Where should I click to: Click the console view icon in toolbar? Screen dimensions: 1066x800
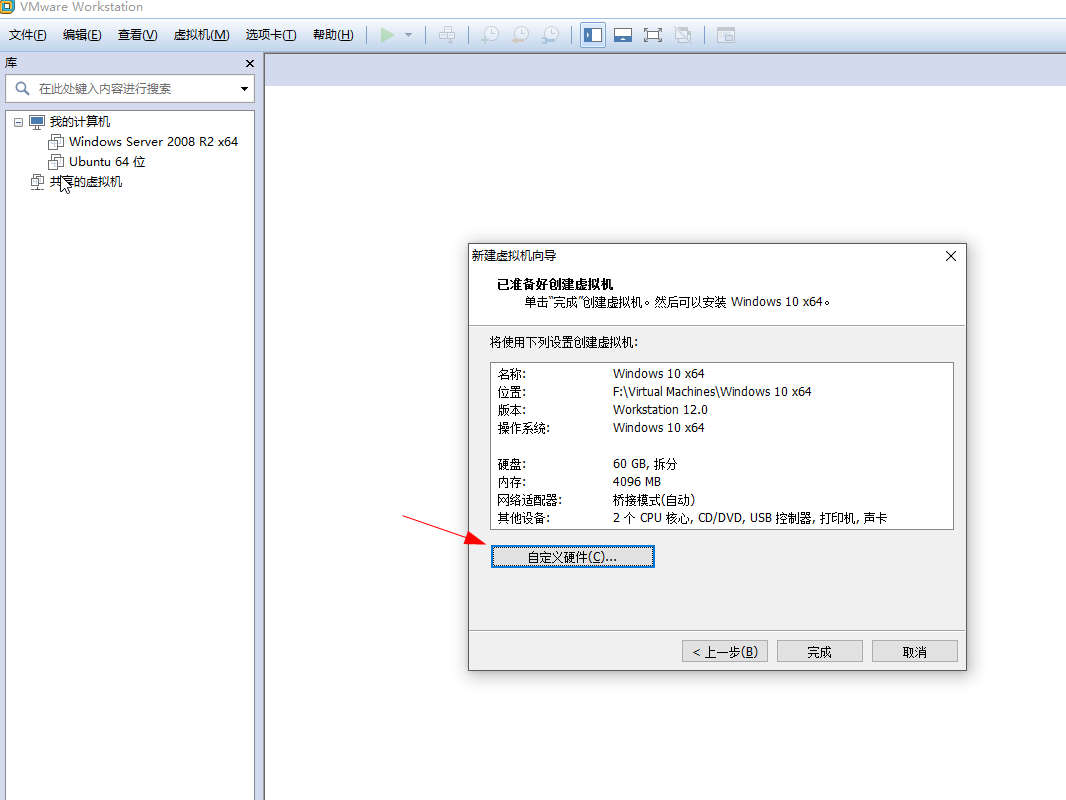coord(726,35)
